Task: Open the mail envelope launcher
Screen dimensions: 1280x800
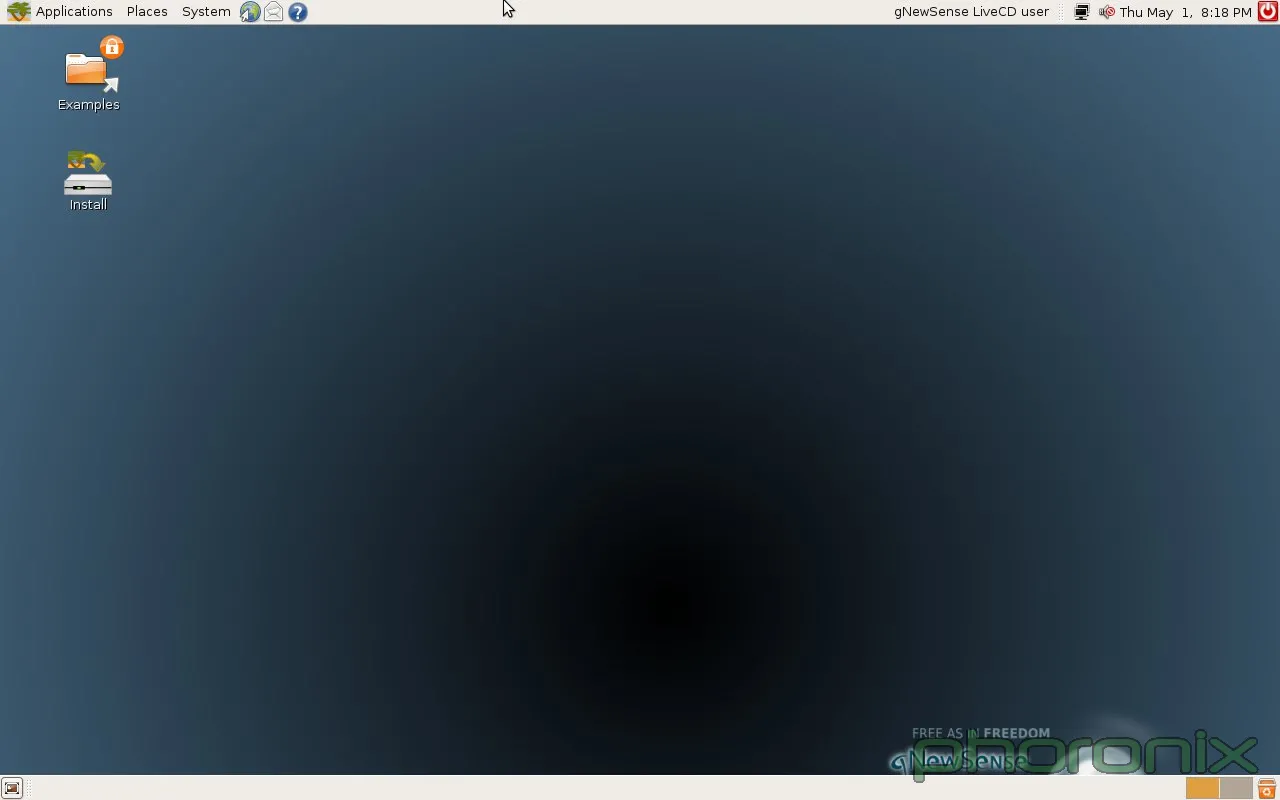Action: [274, 12]
